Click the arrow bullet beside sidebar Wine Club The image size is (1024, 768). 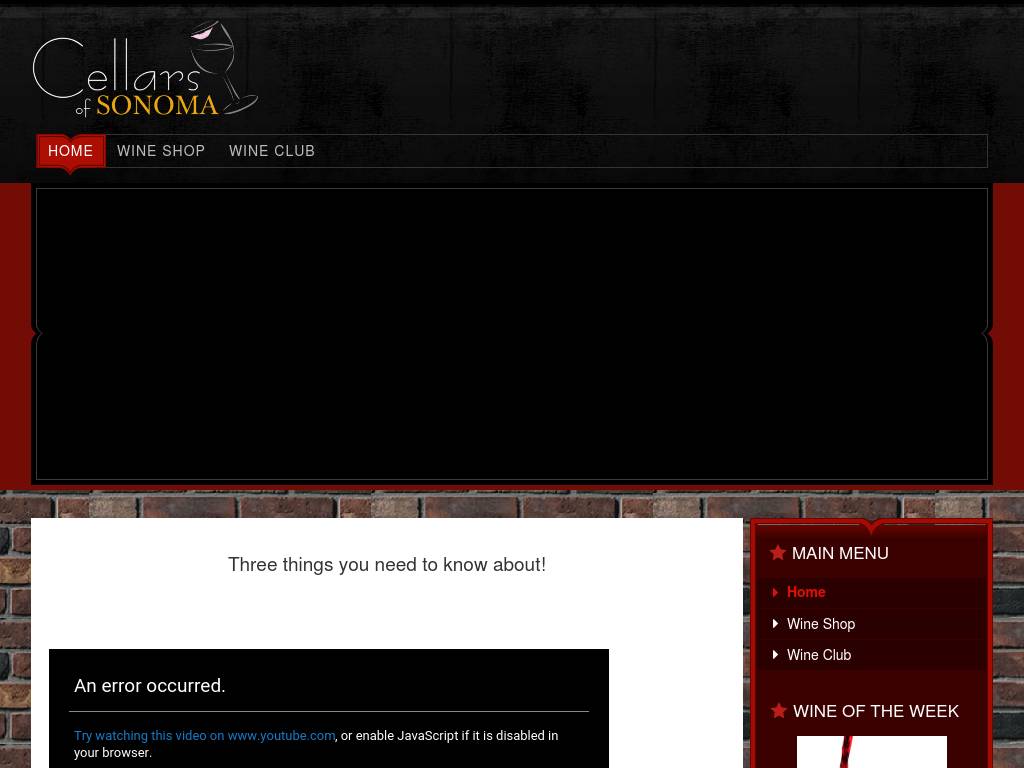(775, 654)
